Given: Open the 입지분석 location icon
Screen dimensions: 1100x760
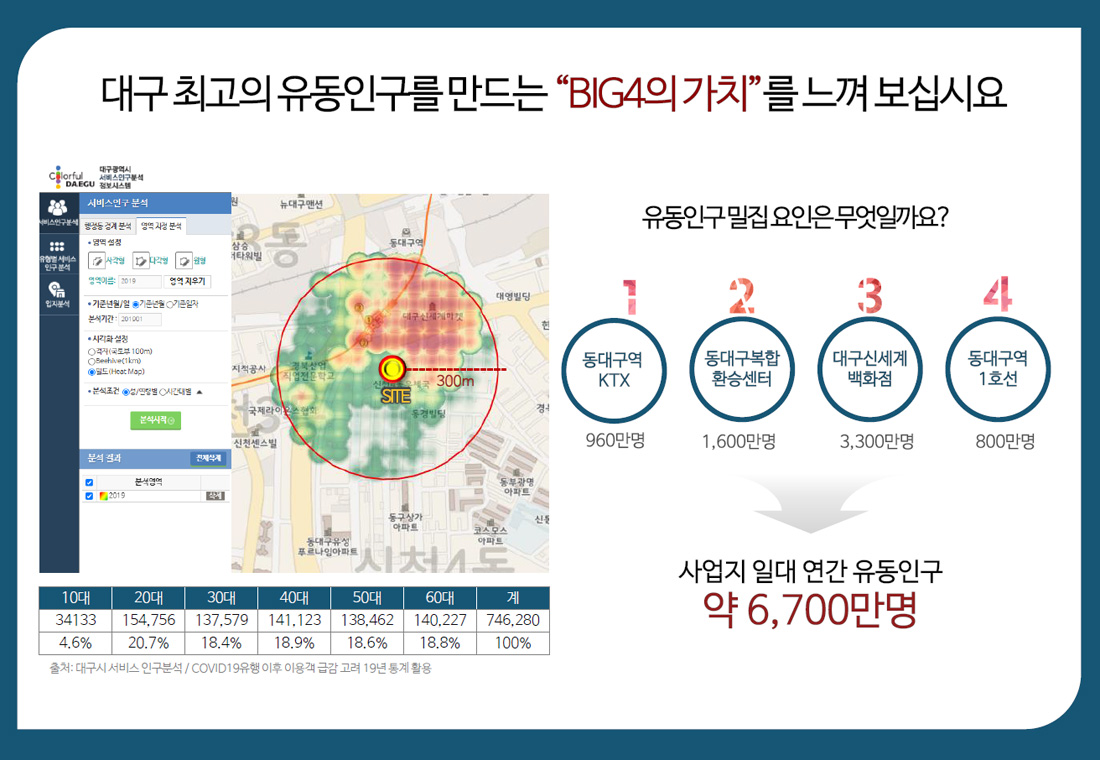Looking at the screenshot, I should 57,289.
